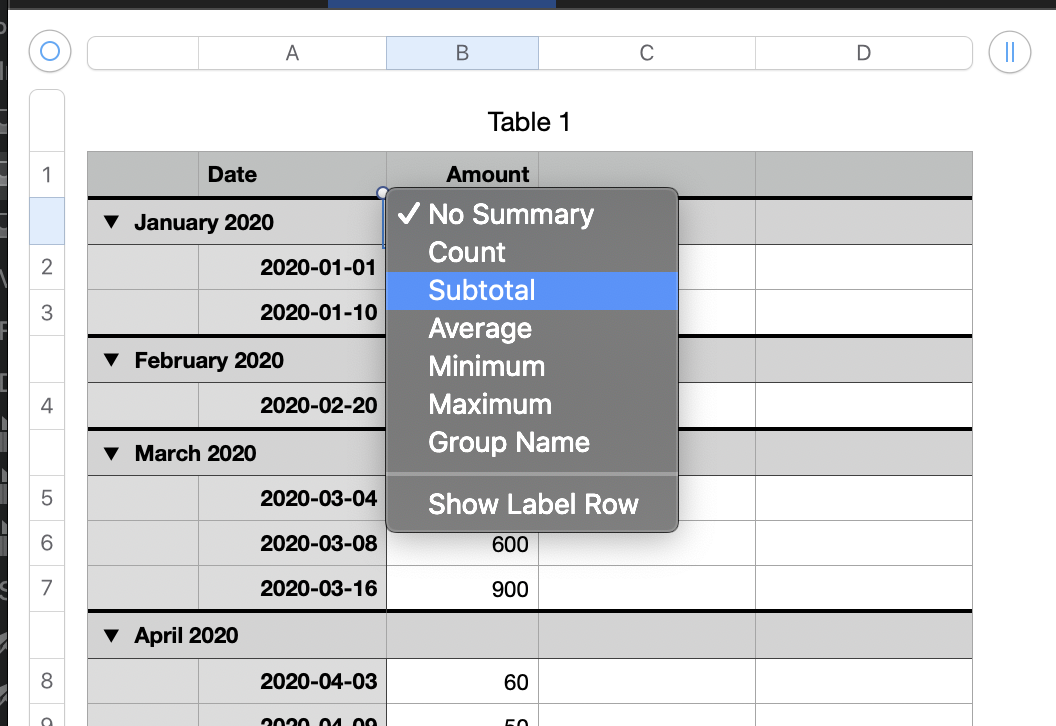Select Group Name menu entry
1056x726 pixels.
[x=509, y=443]
